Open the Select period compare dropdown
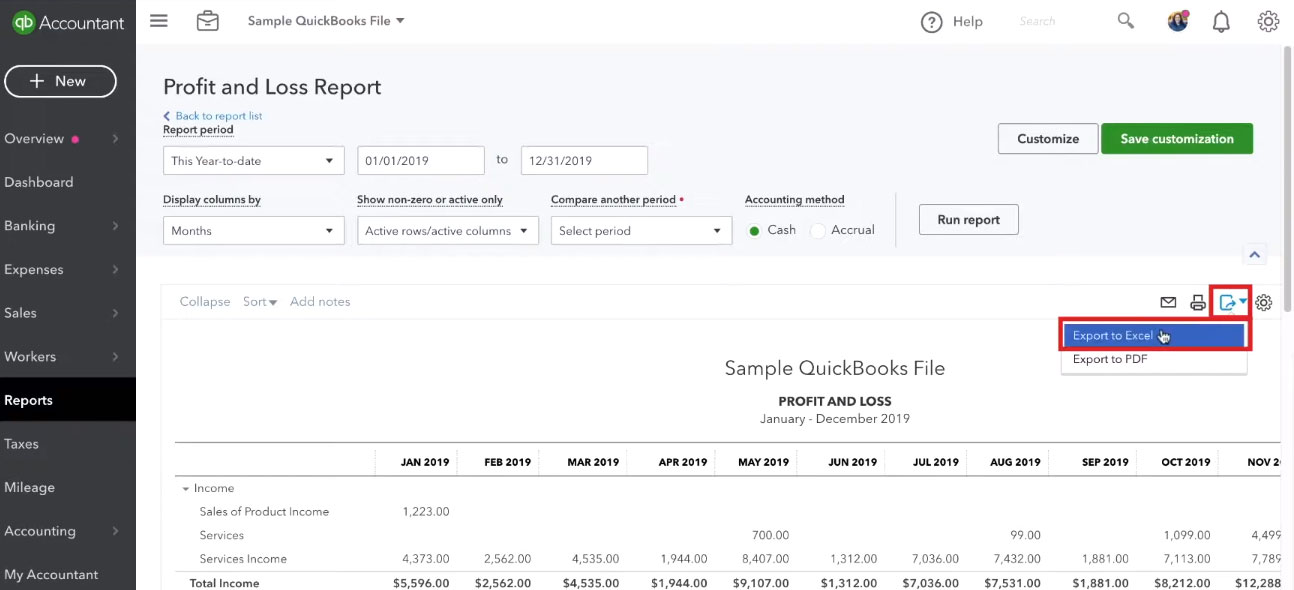 [641, 230]
